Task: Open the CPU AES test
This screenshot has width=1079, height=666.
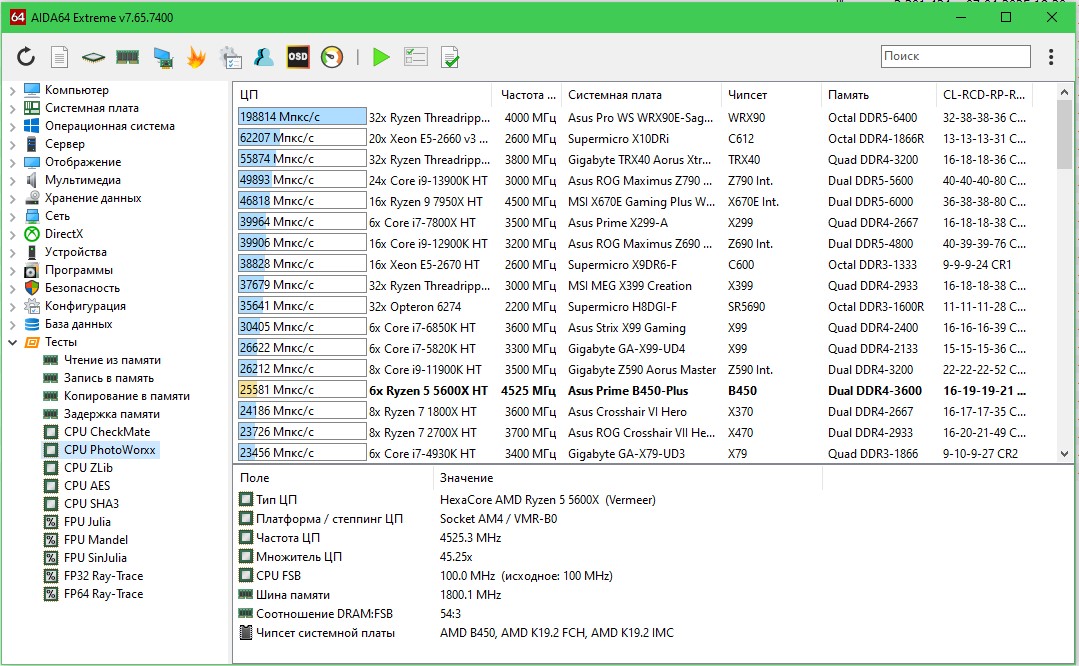Action: [87, 485]
